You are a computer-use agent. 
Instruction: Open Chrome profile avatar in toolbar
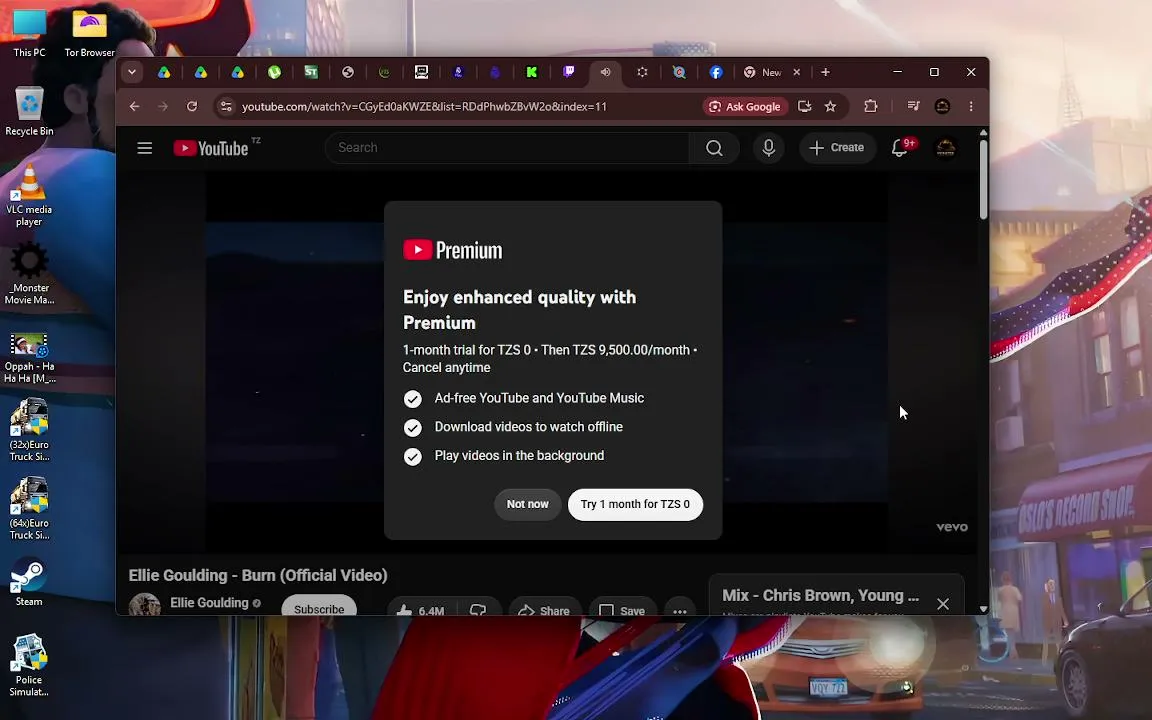tap(942, 107)
